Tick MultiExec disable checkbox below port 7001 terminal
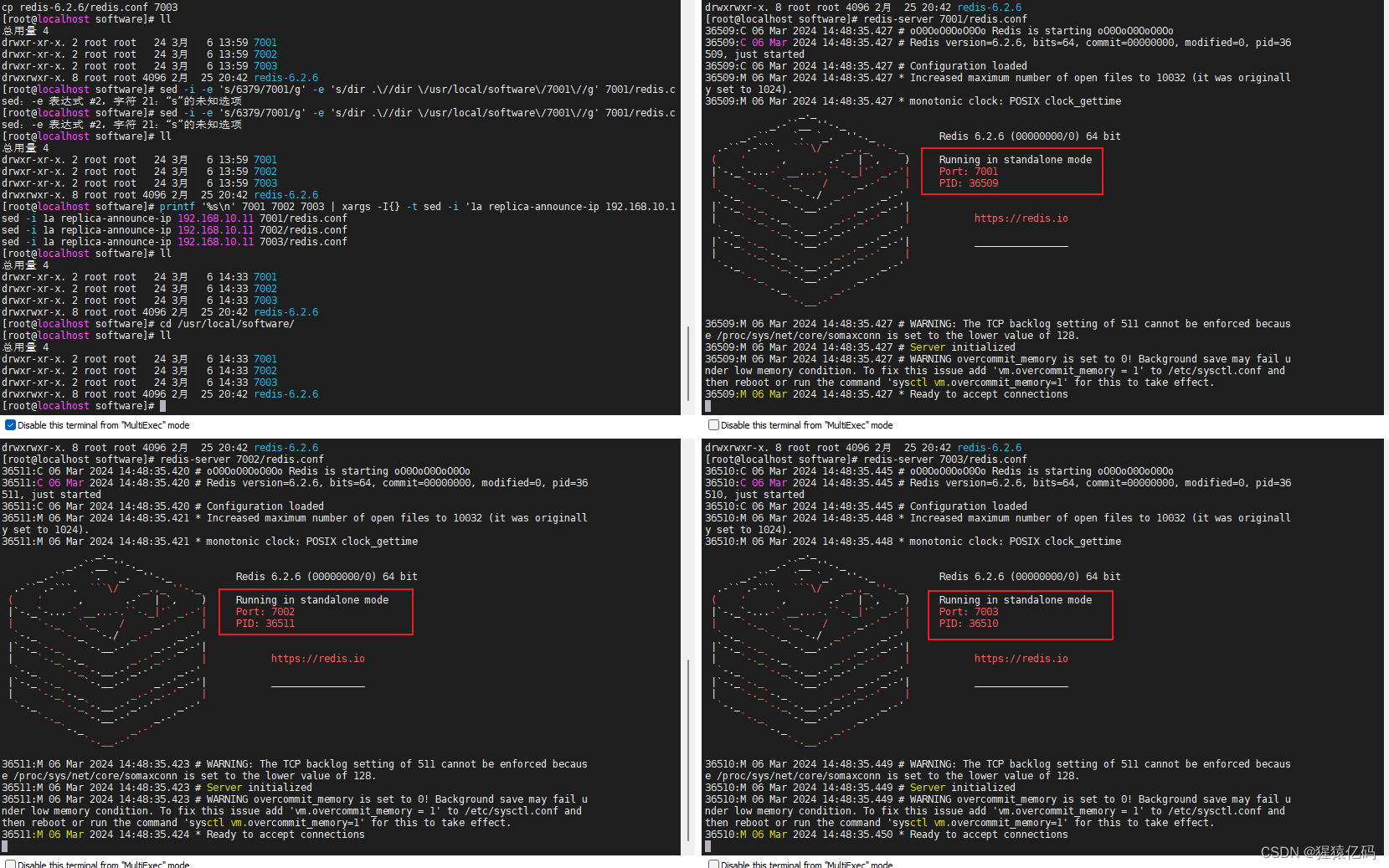Screen dimensions: 1389x868 coord(713,425)
